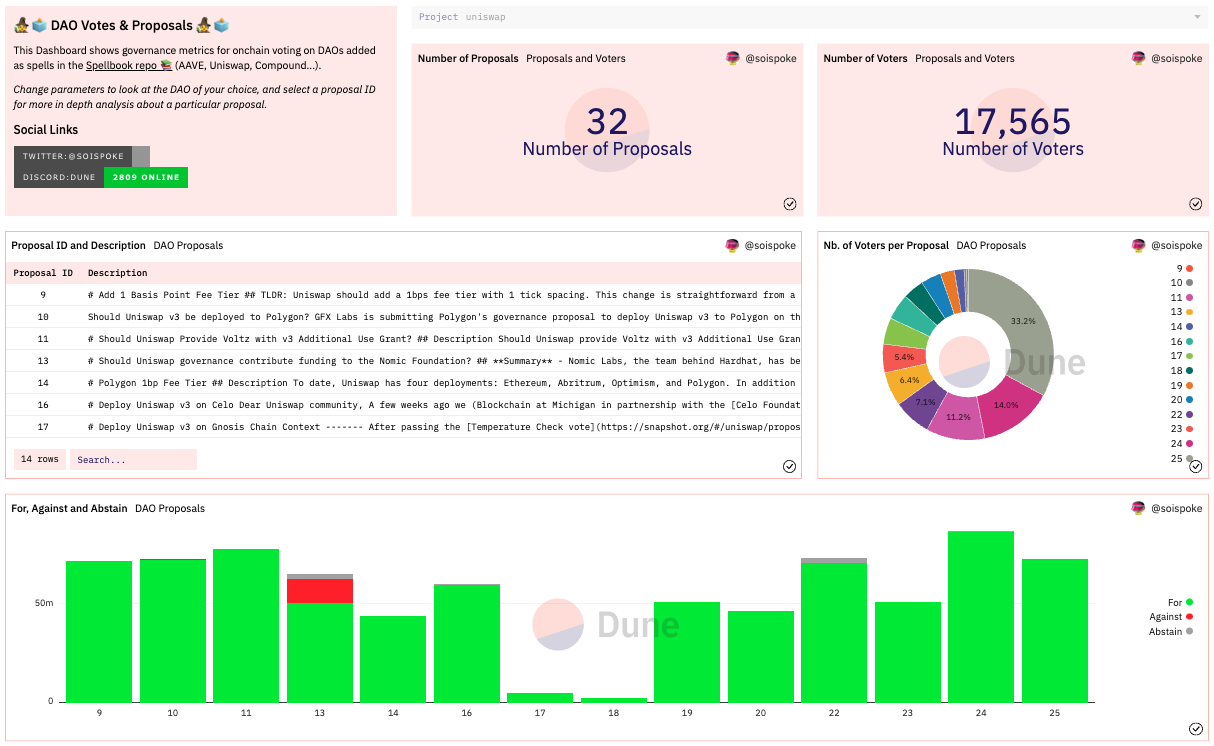Click soispoke avatar in bar chart panel
The image size is (1214, 746).
[x=1139, y=508]
